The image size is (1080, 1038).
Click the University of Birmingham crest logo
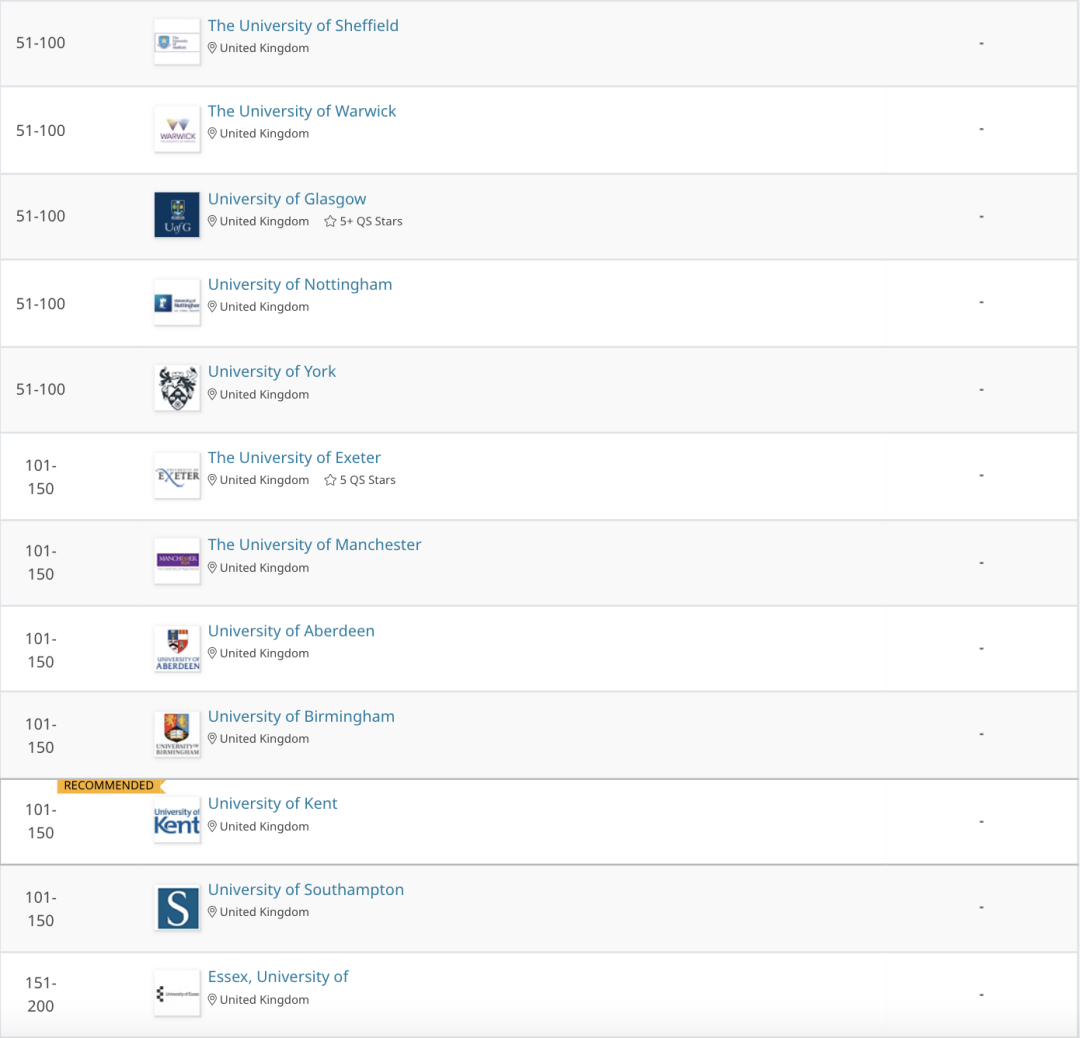pos(177,734)
